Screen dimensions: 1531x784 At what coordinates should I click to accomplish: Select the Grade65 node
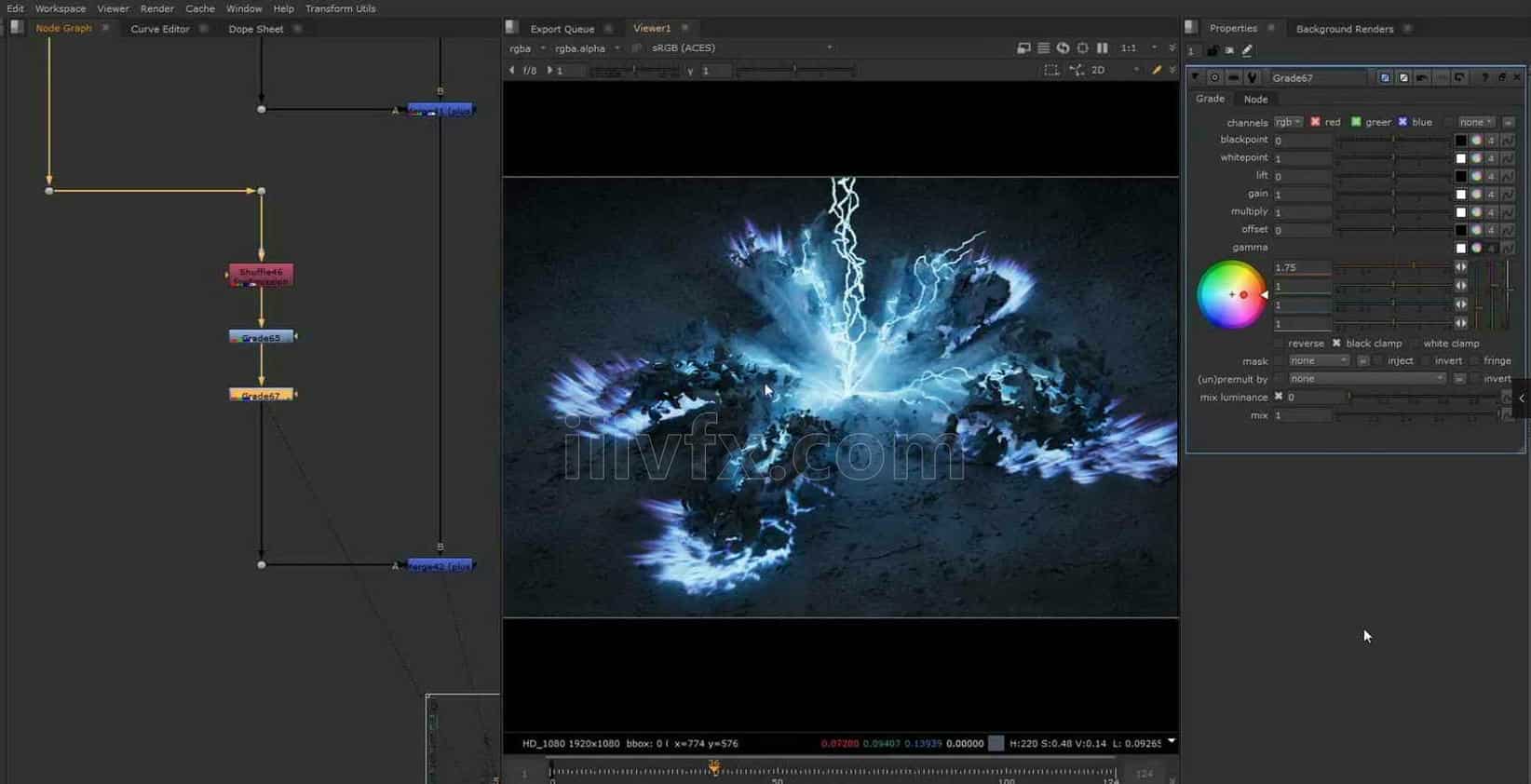point(261,337)
